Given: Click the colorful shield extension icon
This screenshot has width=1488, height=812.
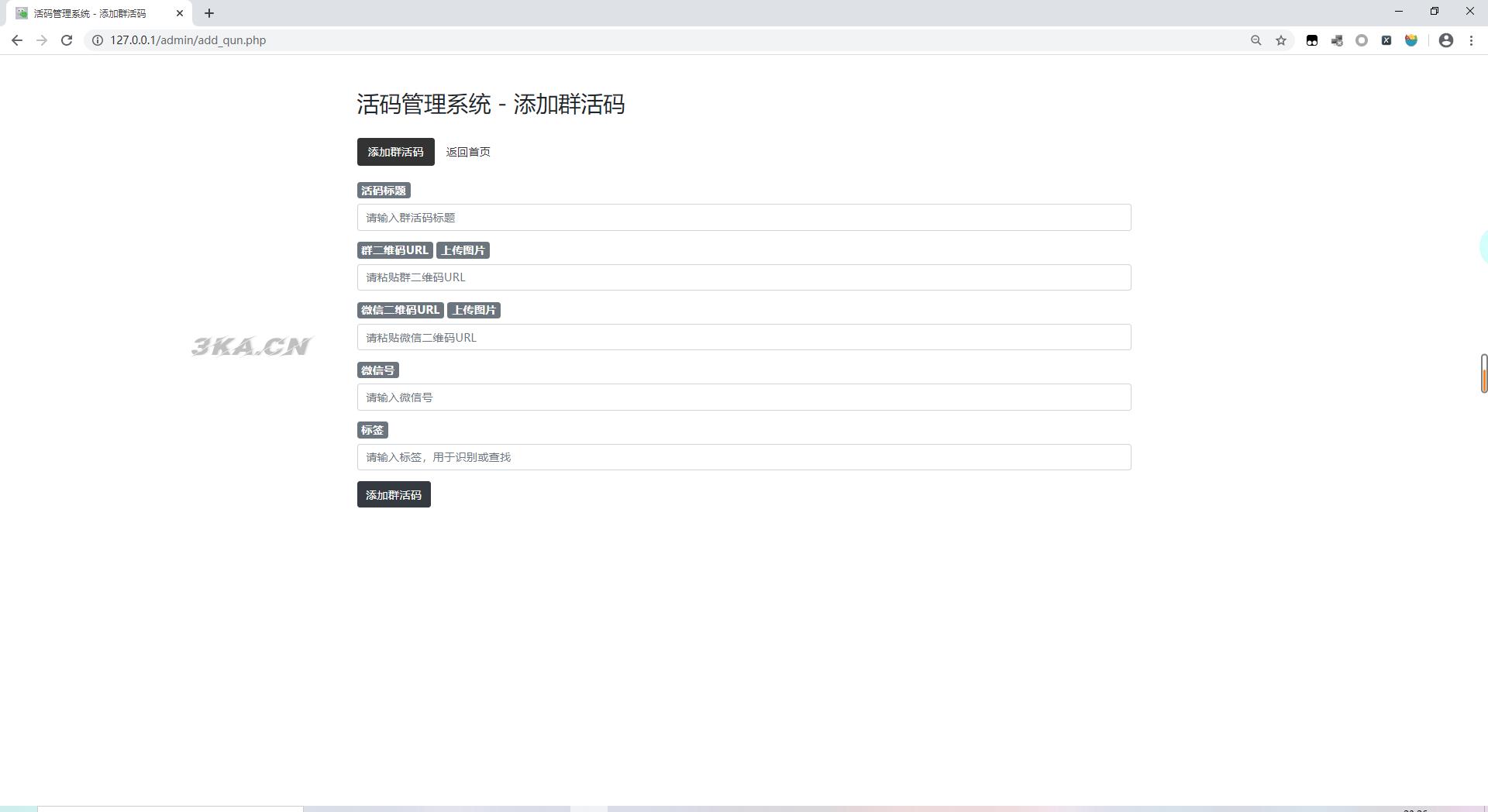Looking at the screenshot, I should tap(1411, 40).
